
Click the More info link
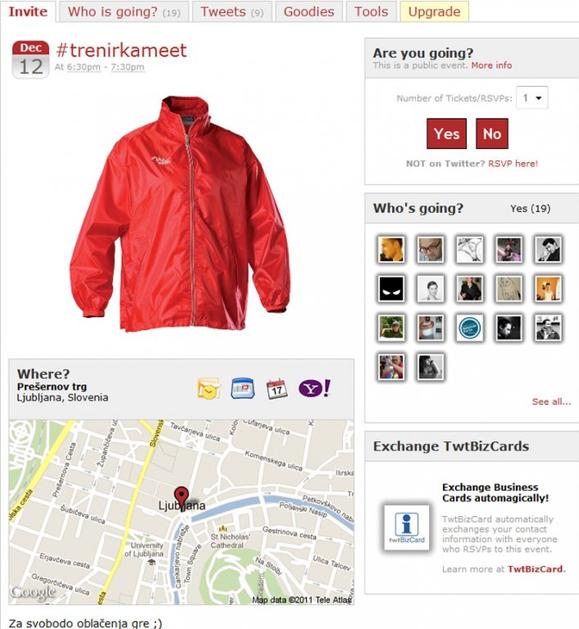pos(492,65)
